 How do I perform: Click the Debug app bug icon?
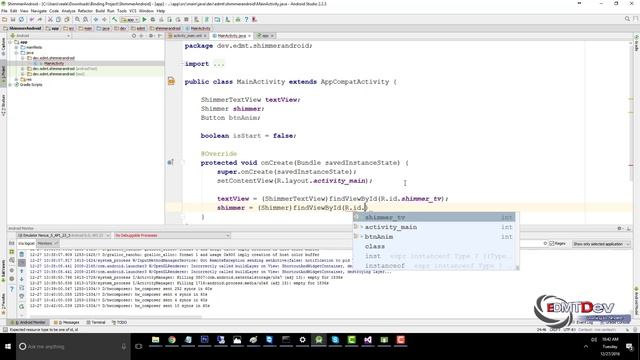coord(153,20)
